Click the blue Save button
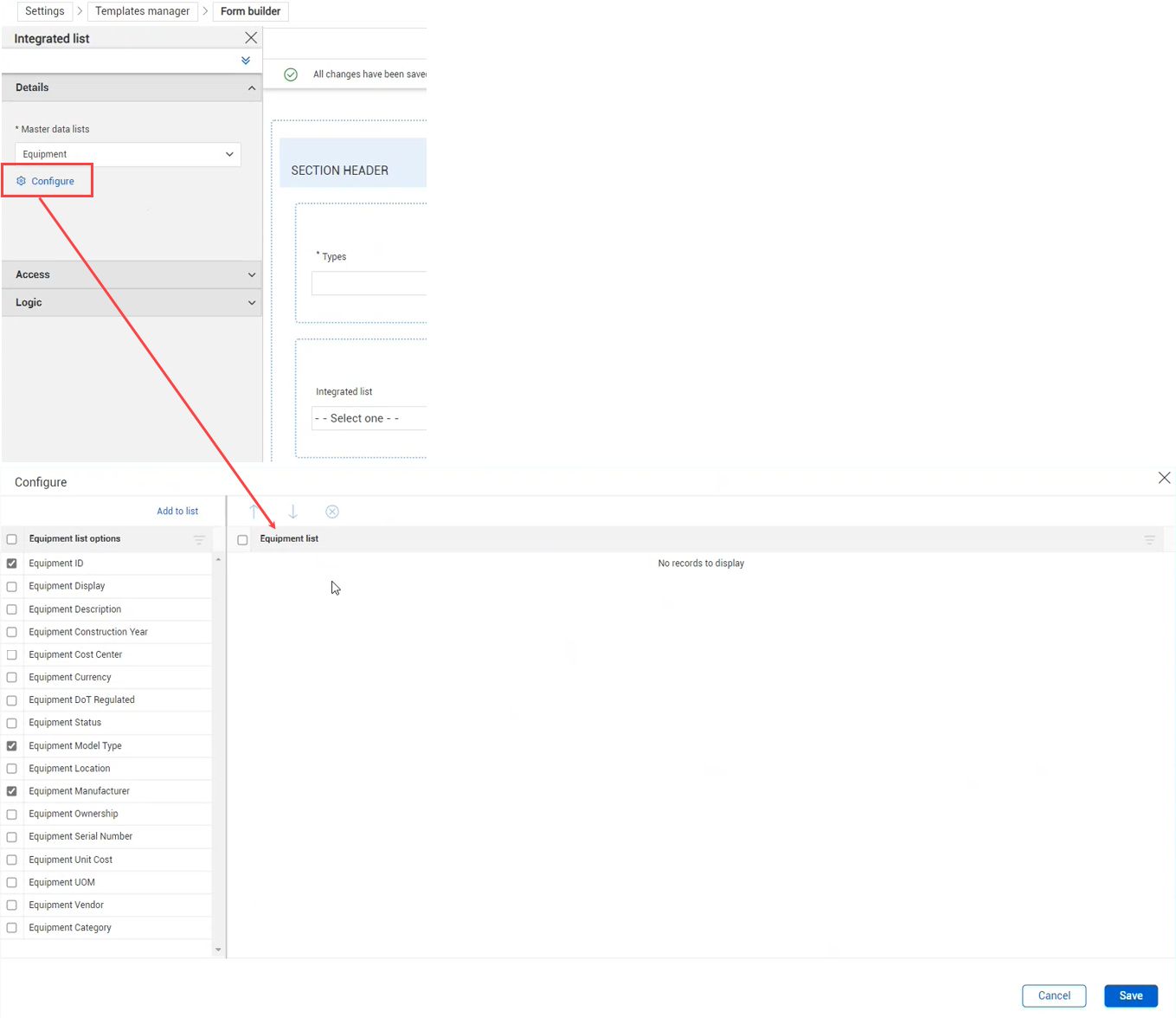The height and width of the screenshot is (1018, 1176). click(1130, 995)
